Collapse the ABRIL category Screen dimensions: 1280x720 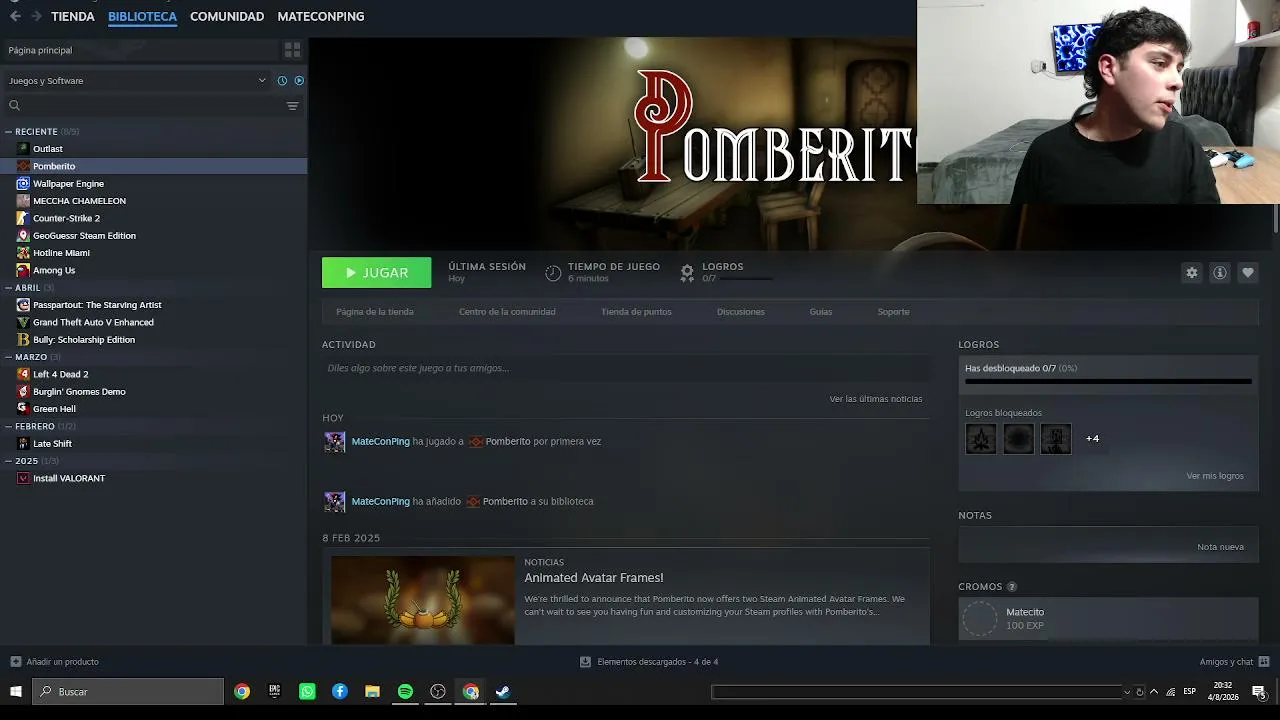pyautogui.click(x=8, y=288)
